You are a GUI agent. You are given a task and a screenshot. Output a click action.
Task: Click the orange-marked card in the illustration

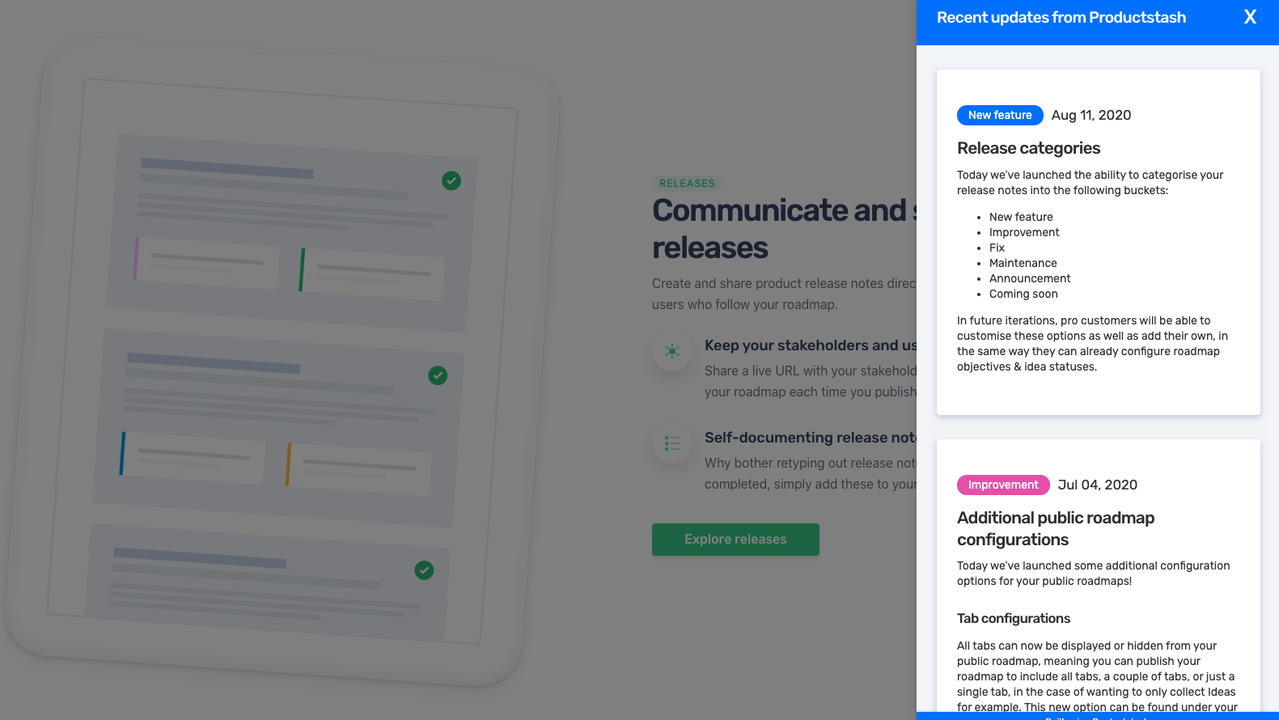pyautogui.click(x=358, y=468)
